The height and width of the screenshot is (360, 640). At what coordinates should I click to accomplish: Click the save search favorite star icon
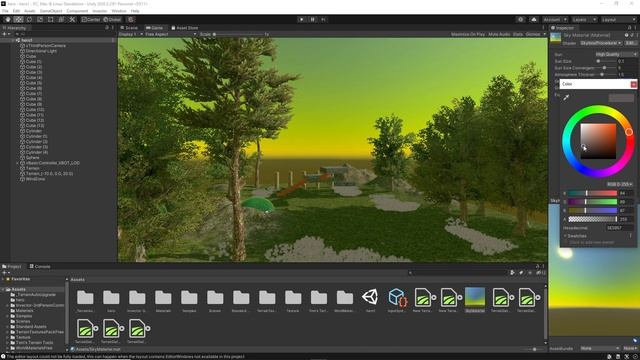click(530, 273)
